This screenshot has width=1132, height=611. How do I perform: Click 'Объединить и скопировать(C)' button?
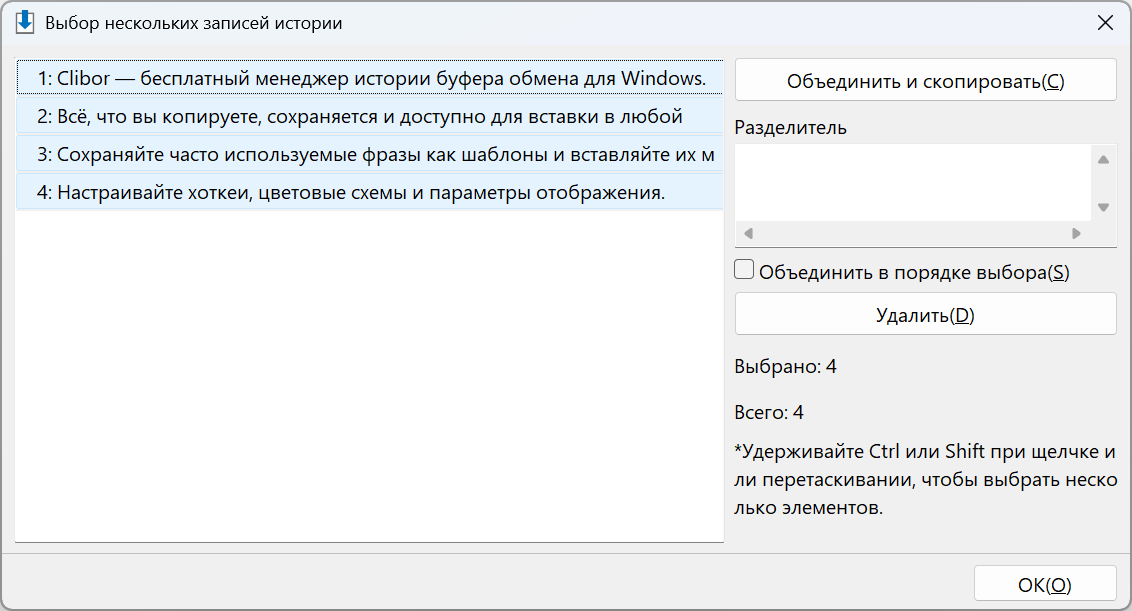tap(926, 81)
